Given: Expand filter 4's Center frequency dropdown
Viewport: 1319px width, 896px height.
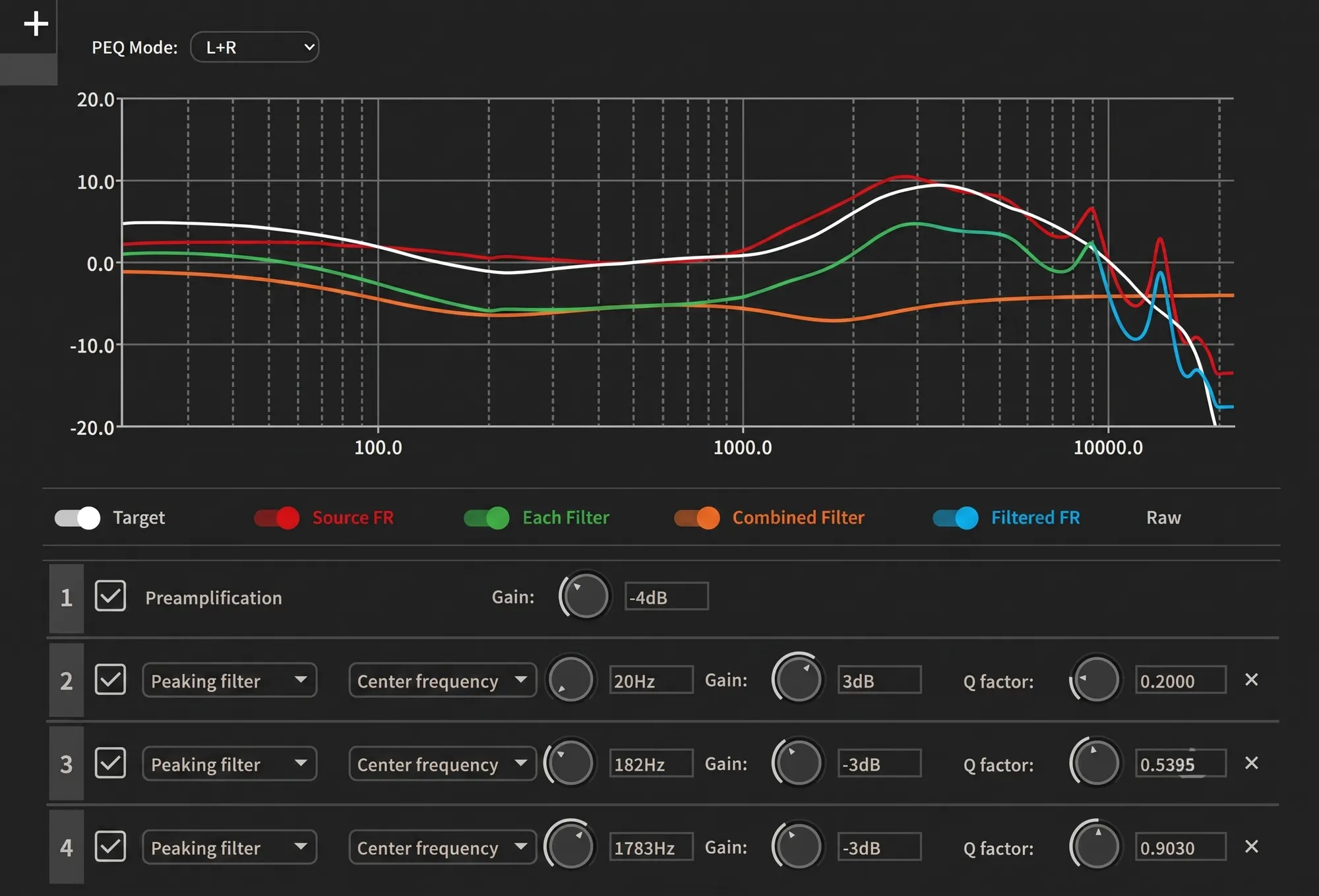Looking at the screenshot, I should point(443,847).
